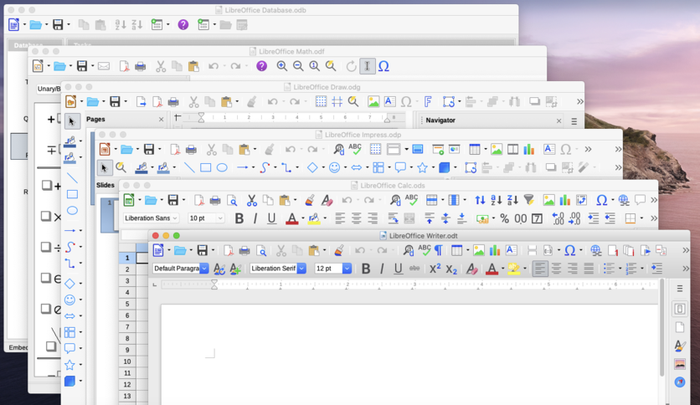Open Navigator panel menu in Draw window

click(x=574, y=121)
